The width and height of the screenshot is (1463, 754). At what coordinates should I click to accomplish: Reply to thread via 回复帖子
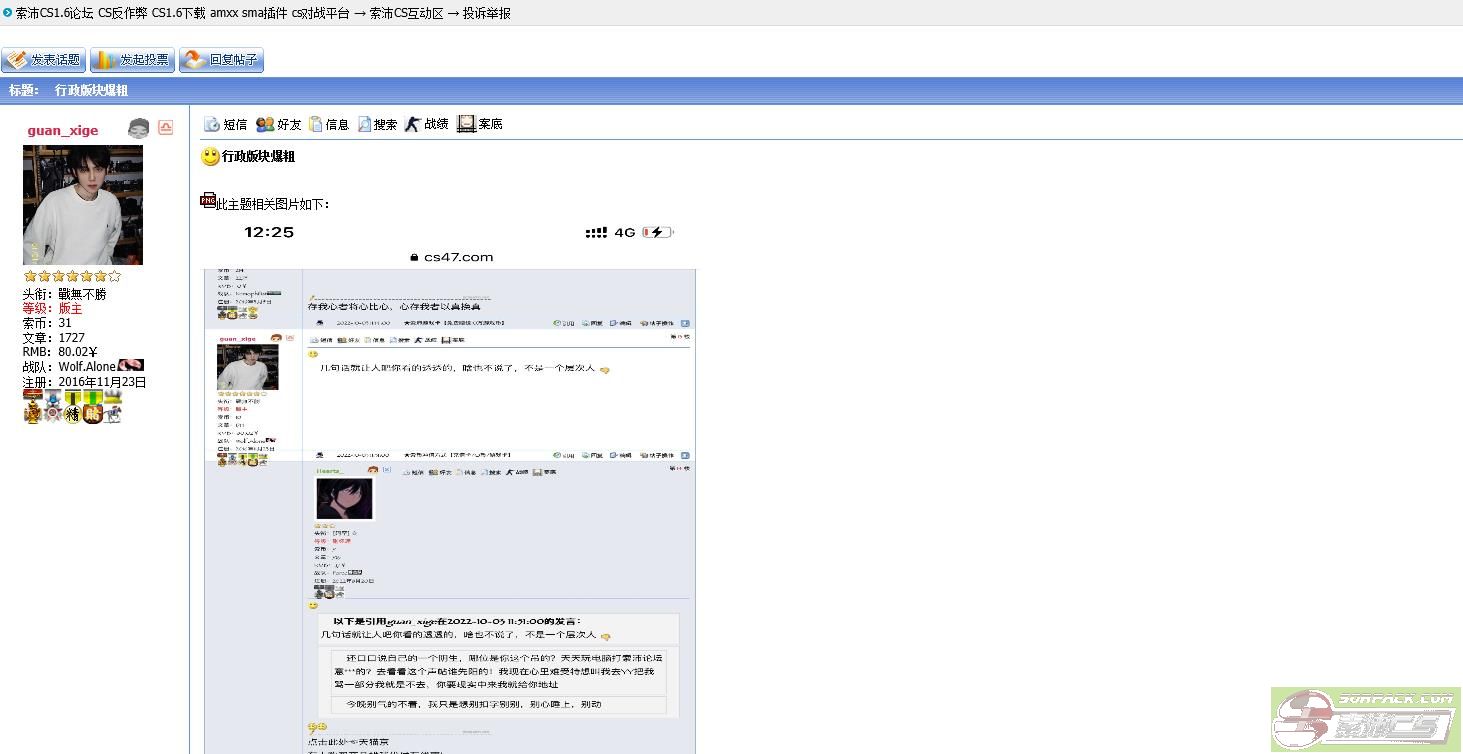tap(221, 60)
